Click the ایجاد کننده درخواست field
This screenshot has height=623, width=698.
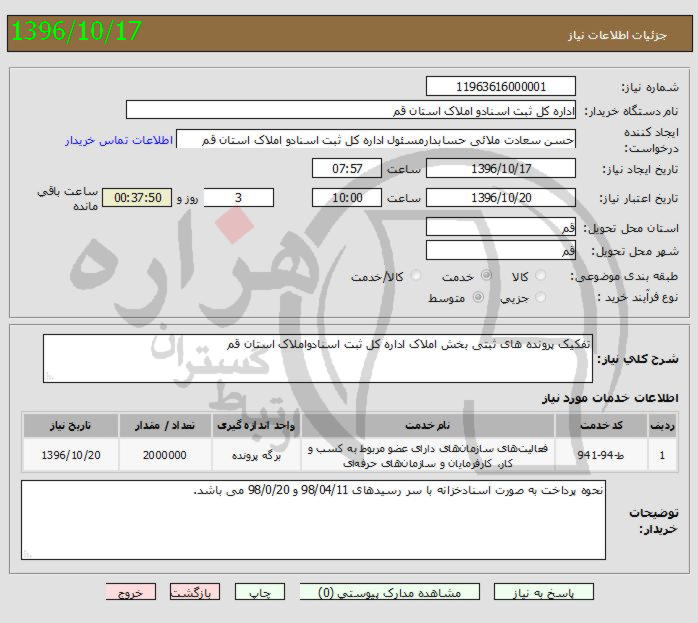[x=376, y=139]
